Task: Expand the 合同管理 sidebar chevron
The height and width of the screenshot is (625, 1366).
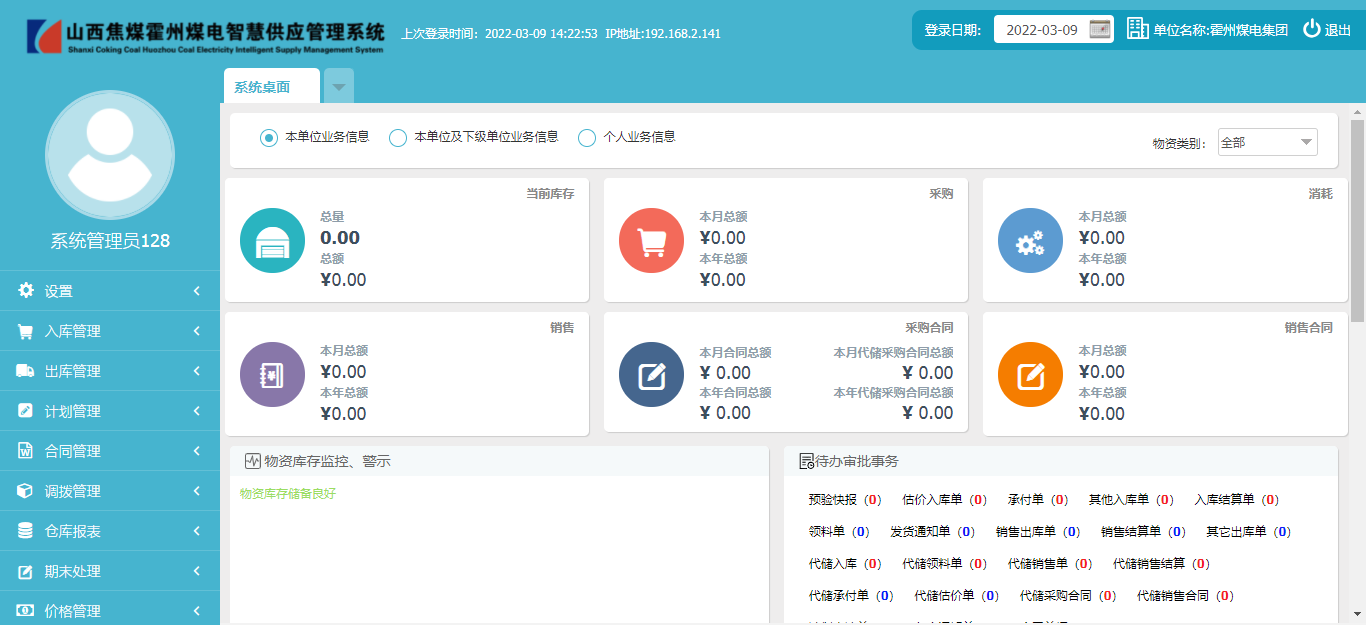Action: 196,450
